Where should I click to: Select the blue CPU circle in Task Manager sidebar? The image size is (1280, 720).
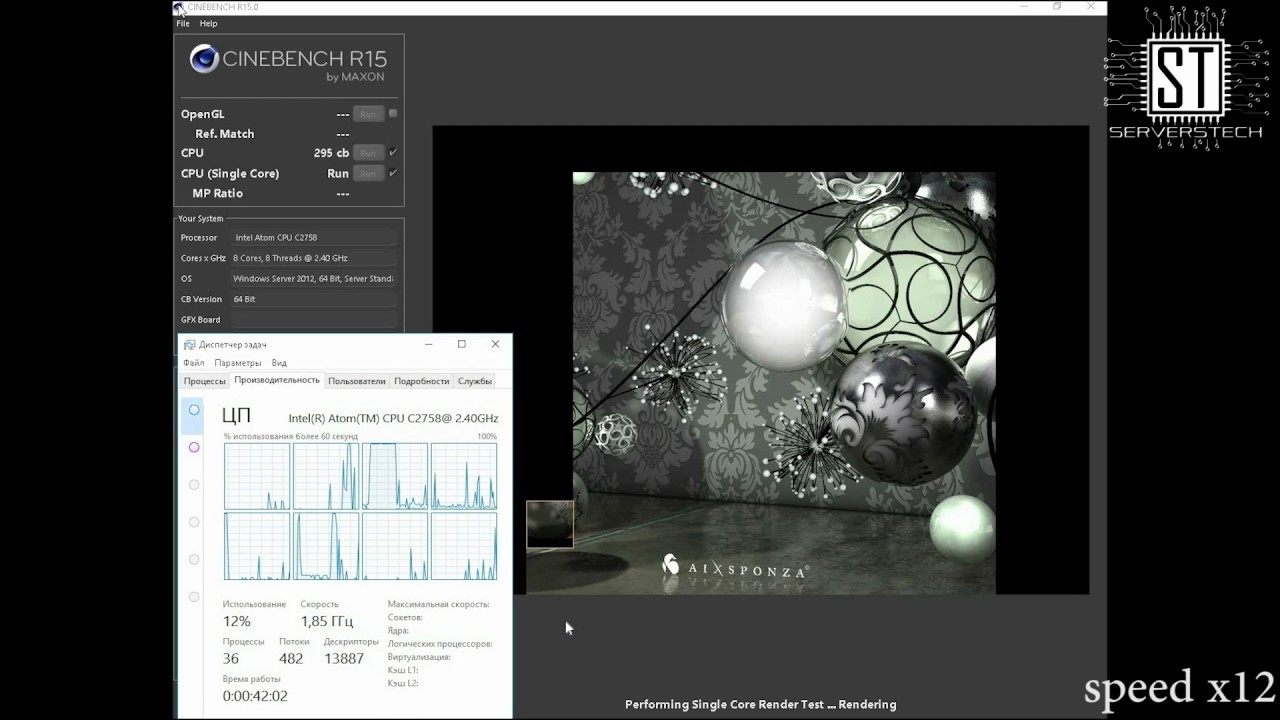[194, 410]
